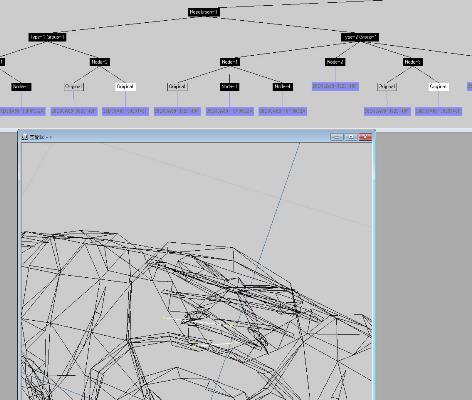This screenshot has width=472, height=400.
Task: Select outlined Original box under Type 2 branch
Action: [387, 87]
